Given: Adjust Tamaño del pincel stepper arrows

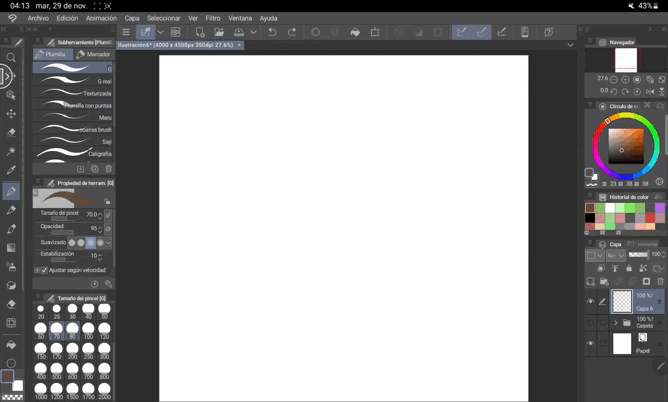Looking at the screenshot, I should click(100, 215).
